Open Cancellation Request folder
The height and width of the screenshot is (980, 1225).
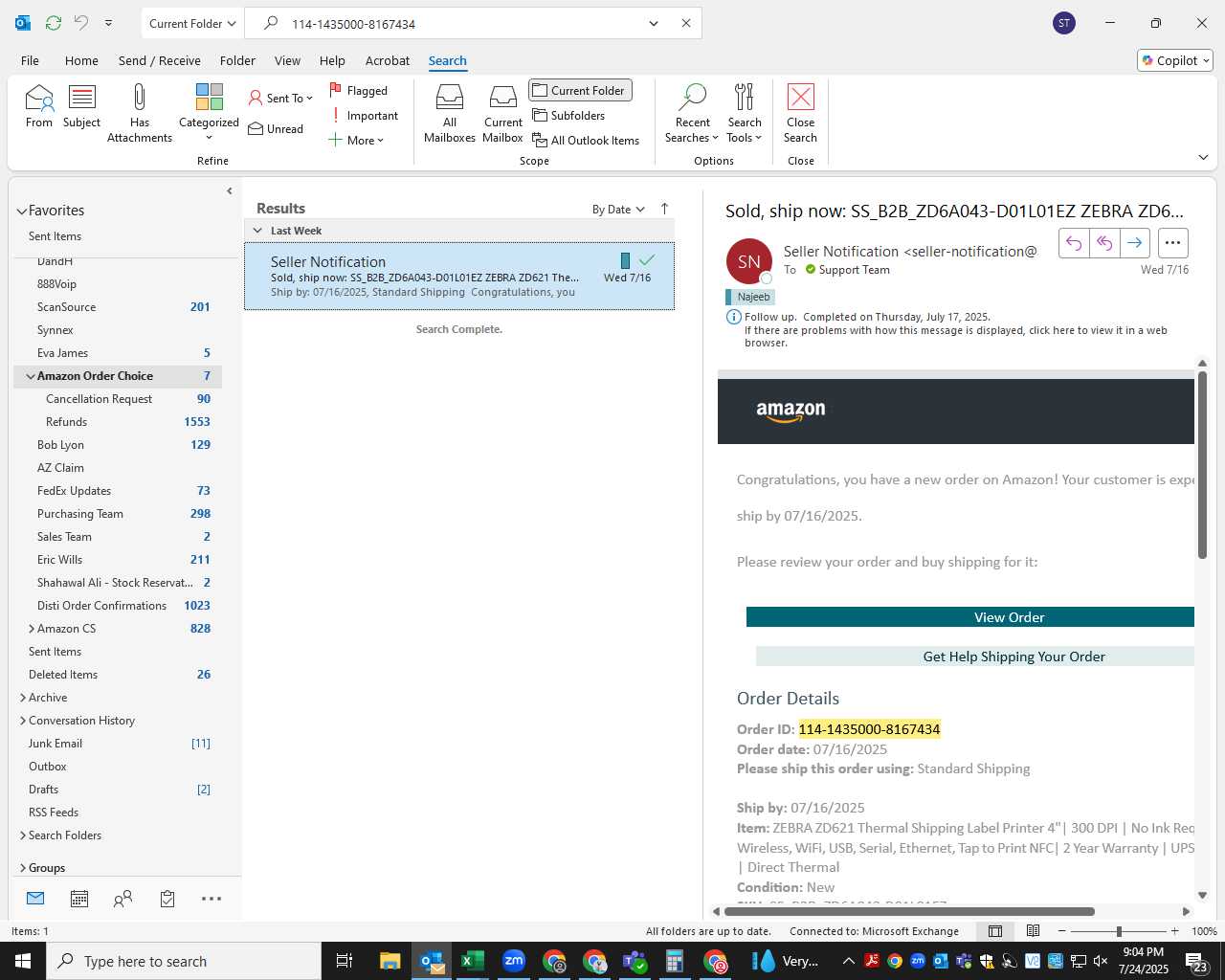coord(118,399)
